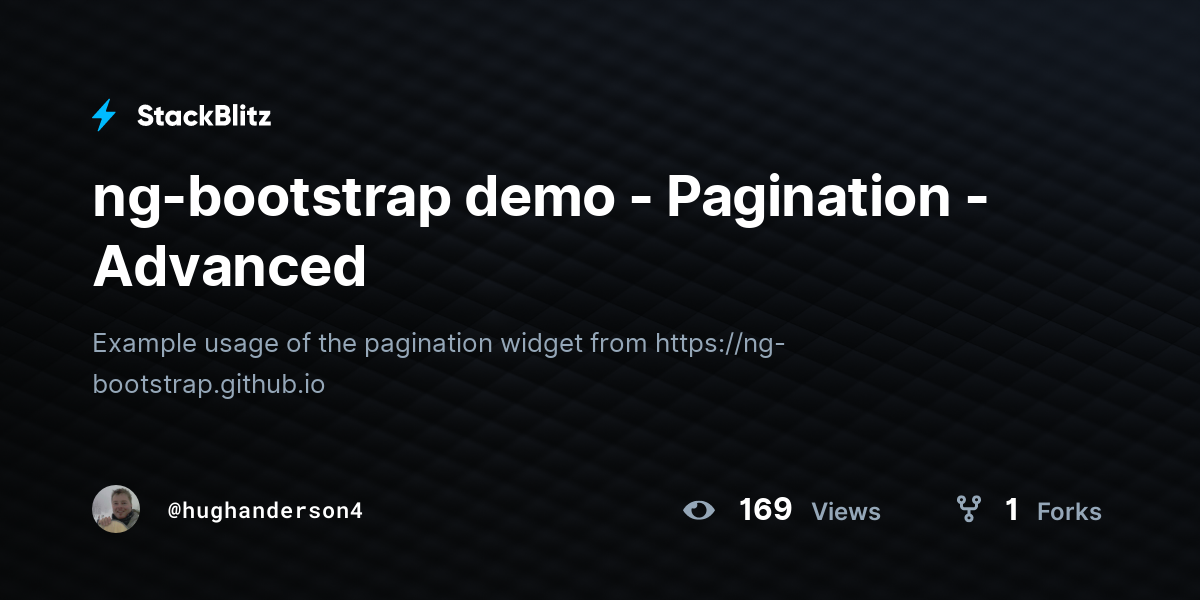Open the https://ng- link text

pyautogui.click(x=720, y=344)
